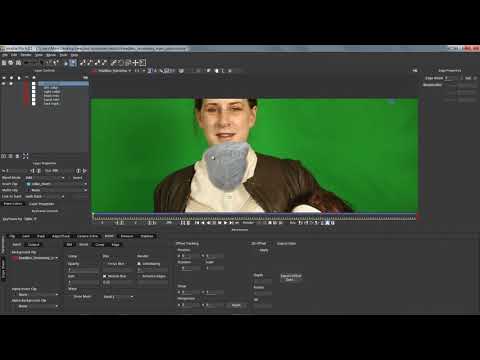
Task: Open the viewer zoom level dropdown
Action: click(139, 71)
